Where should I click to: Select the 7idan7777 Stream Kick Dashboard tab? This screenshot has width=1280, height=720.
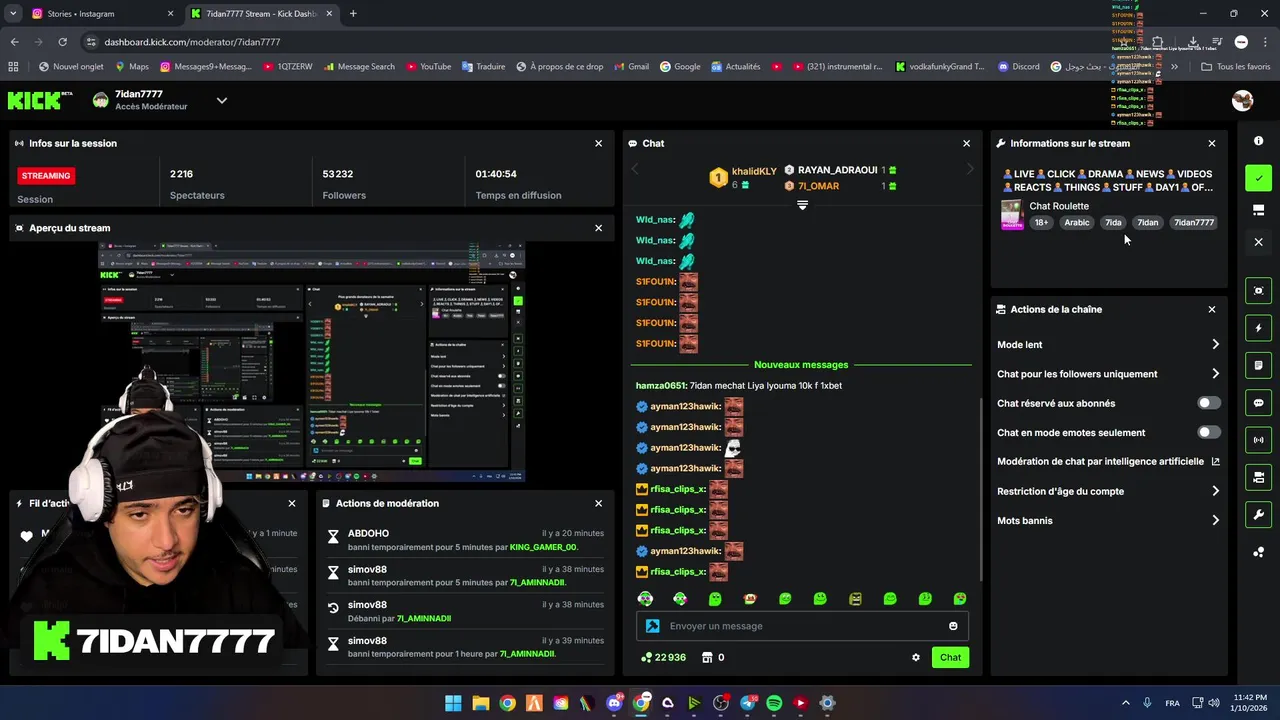click(260, 14)
